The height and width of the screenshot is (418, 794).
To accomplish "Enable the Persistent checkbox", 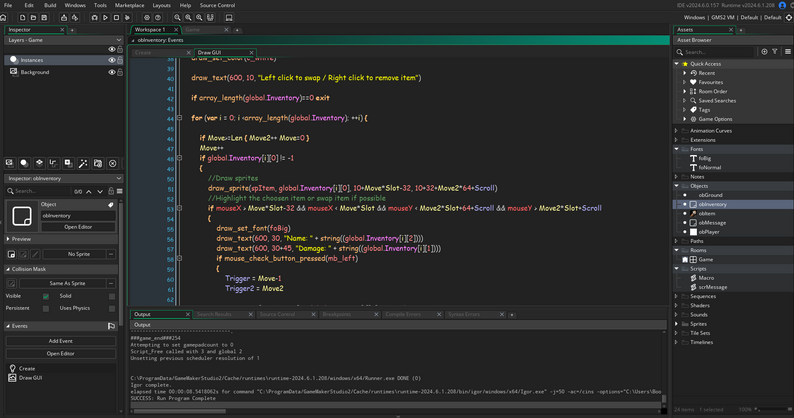I will (x=46, y=308).
